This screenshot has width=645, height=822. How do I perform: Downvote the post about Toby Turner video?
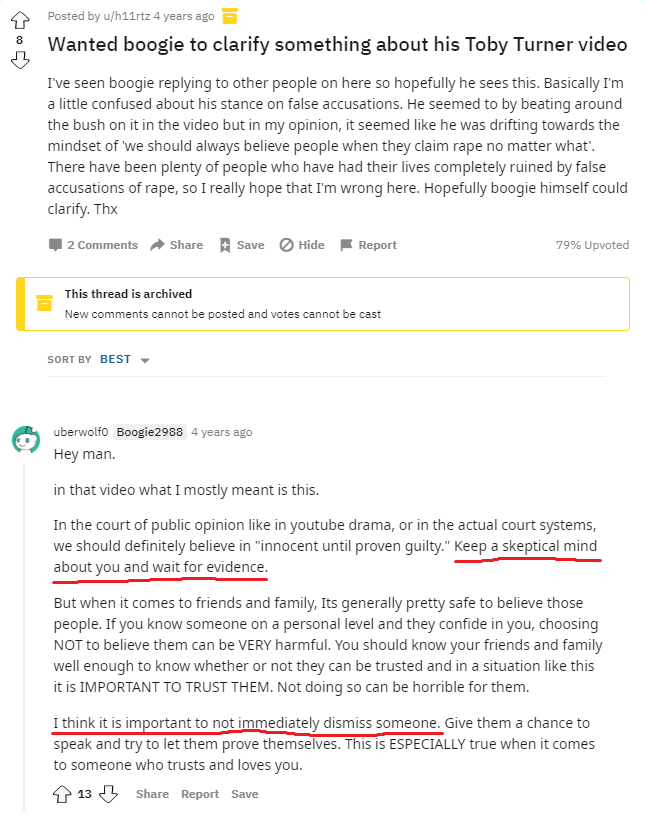pyautogui.click(x=20, y=62)
